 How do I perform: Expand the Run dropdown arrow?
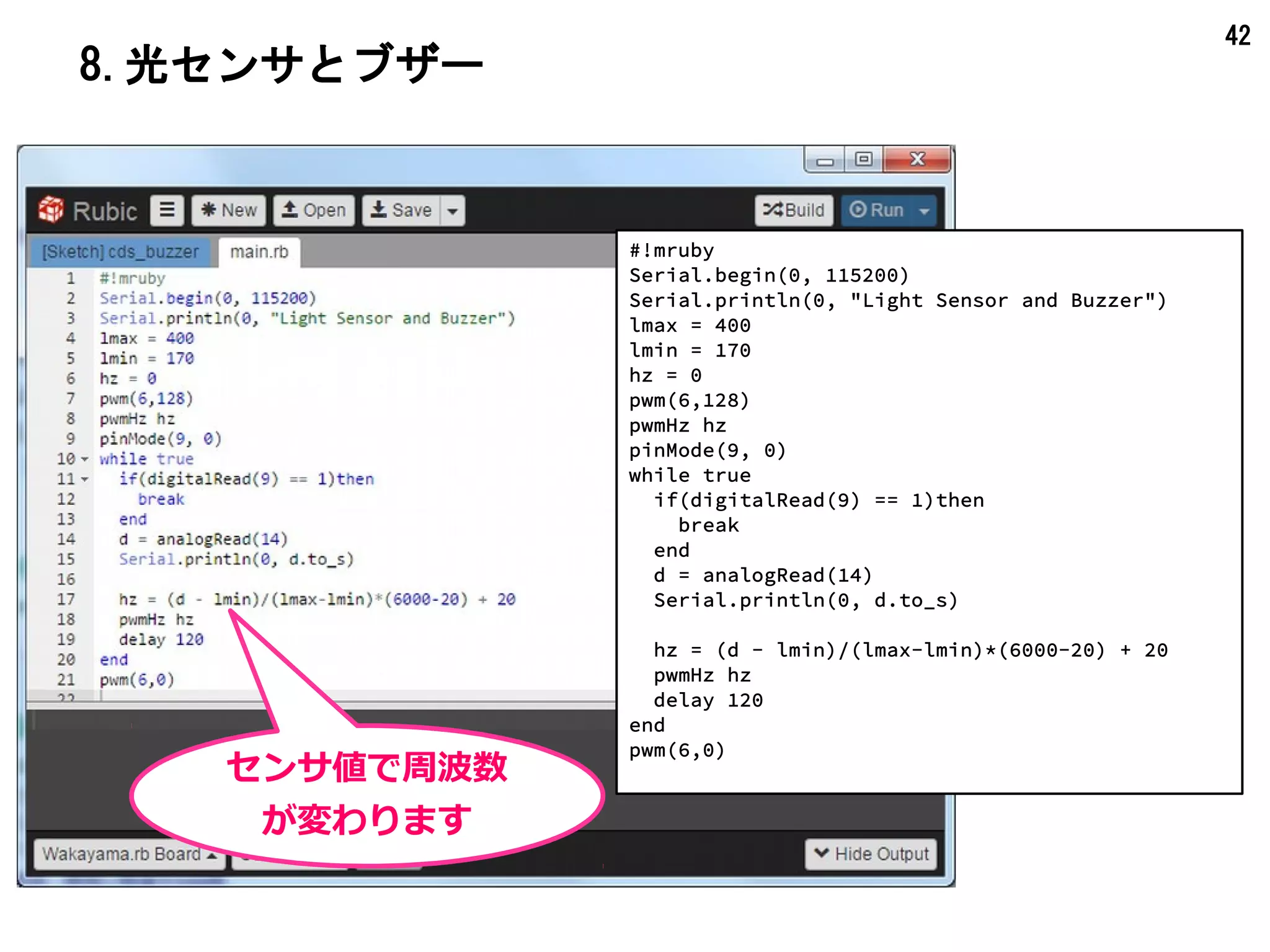925,211
